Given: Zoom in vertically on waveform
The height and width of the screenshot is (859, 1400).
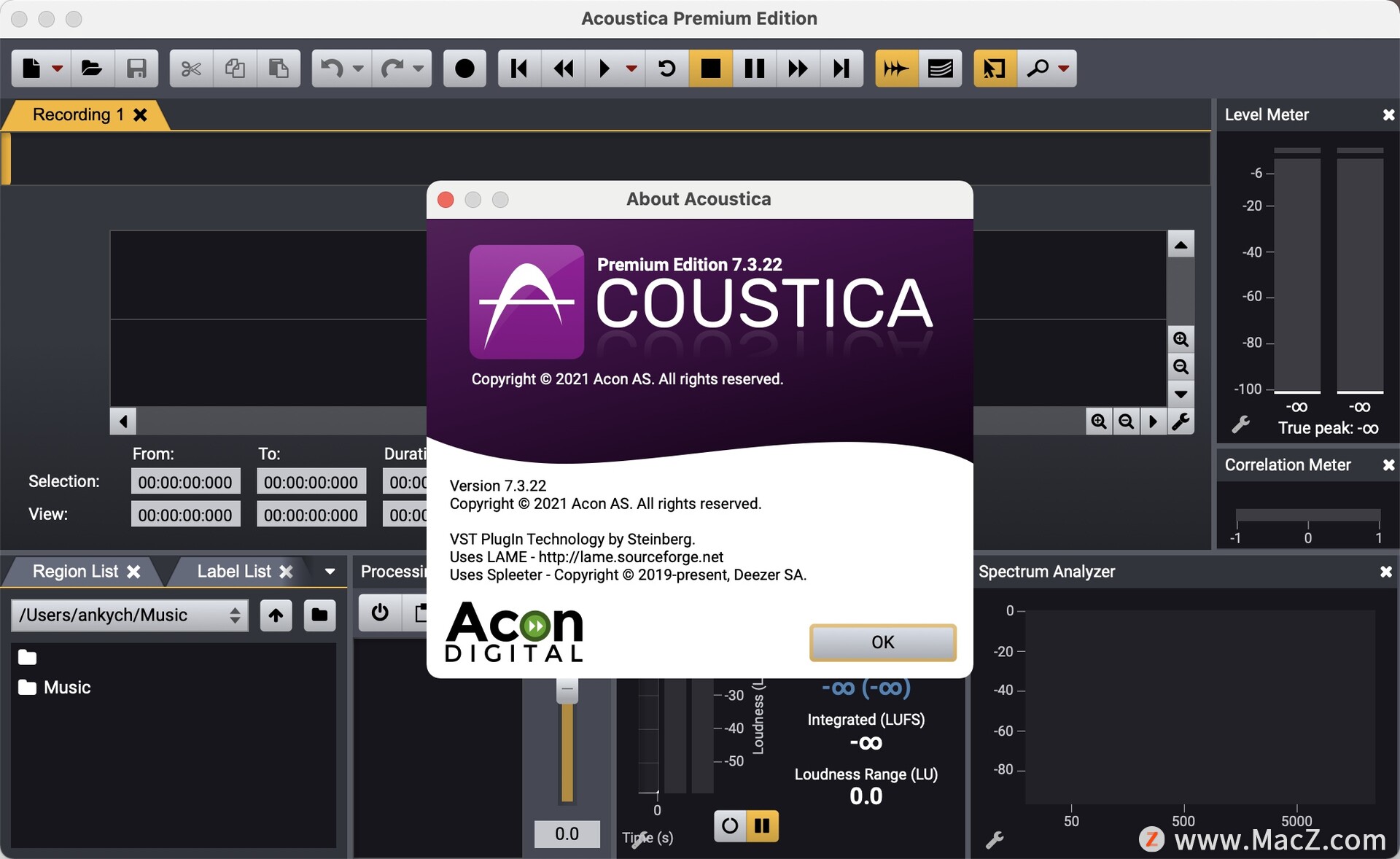Looking at the screenshot, I should [x=1181, y=339].
